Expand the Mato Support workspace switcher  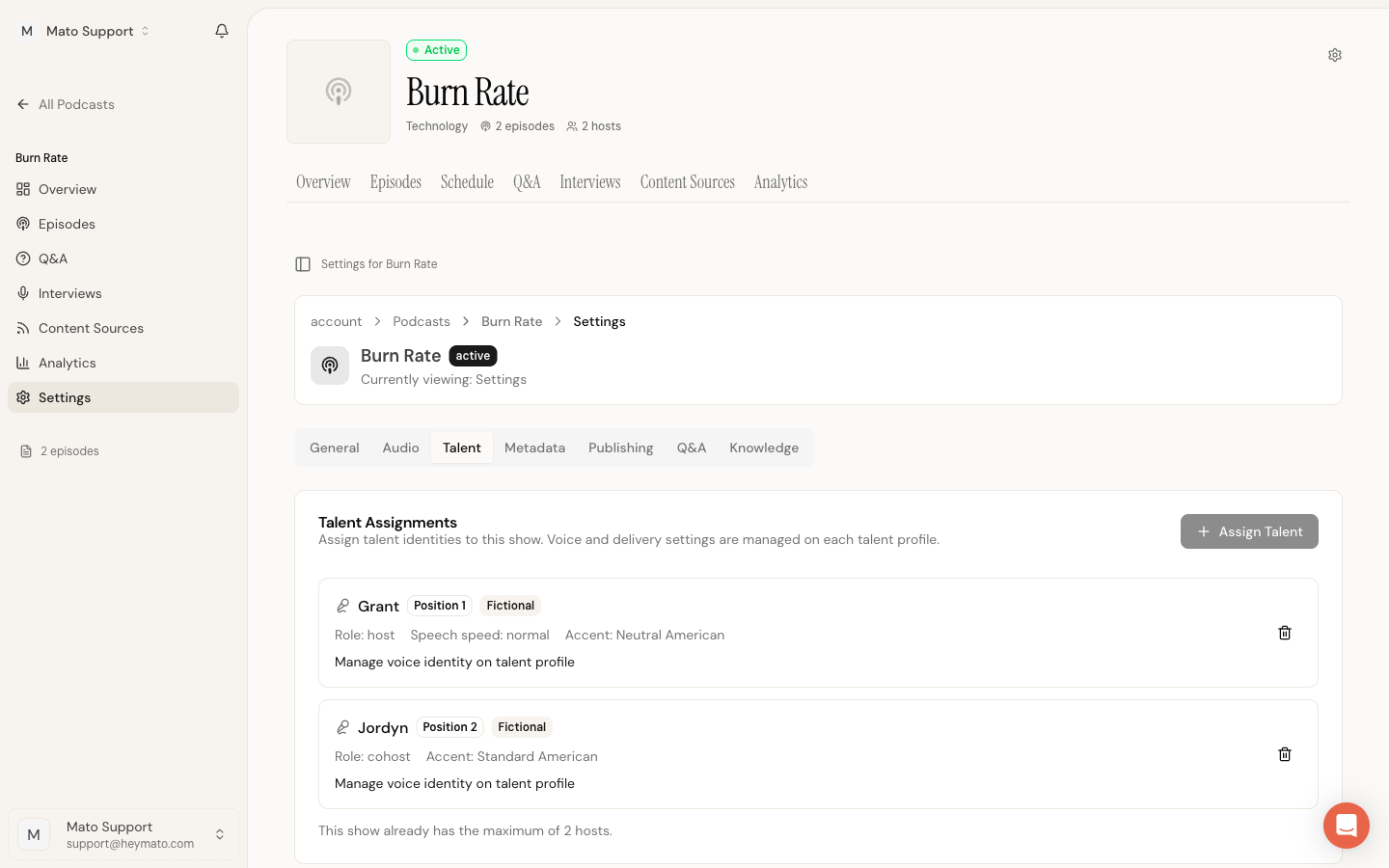pyautogui.click(x=85, y=31)
